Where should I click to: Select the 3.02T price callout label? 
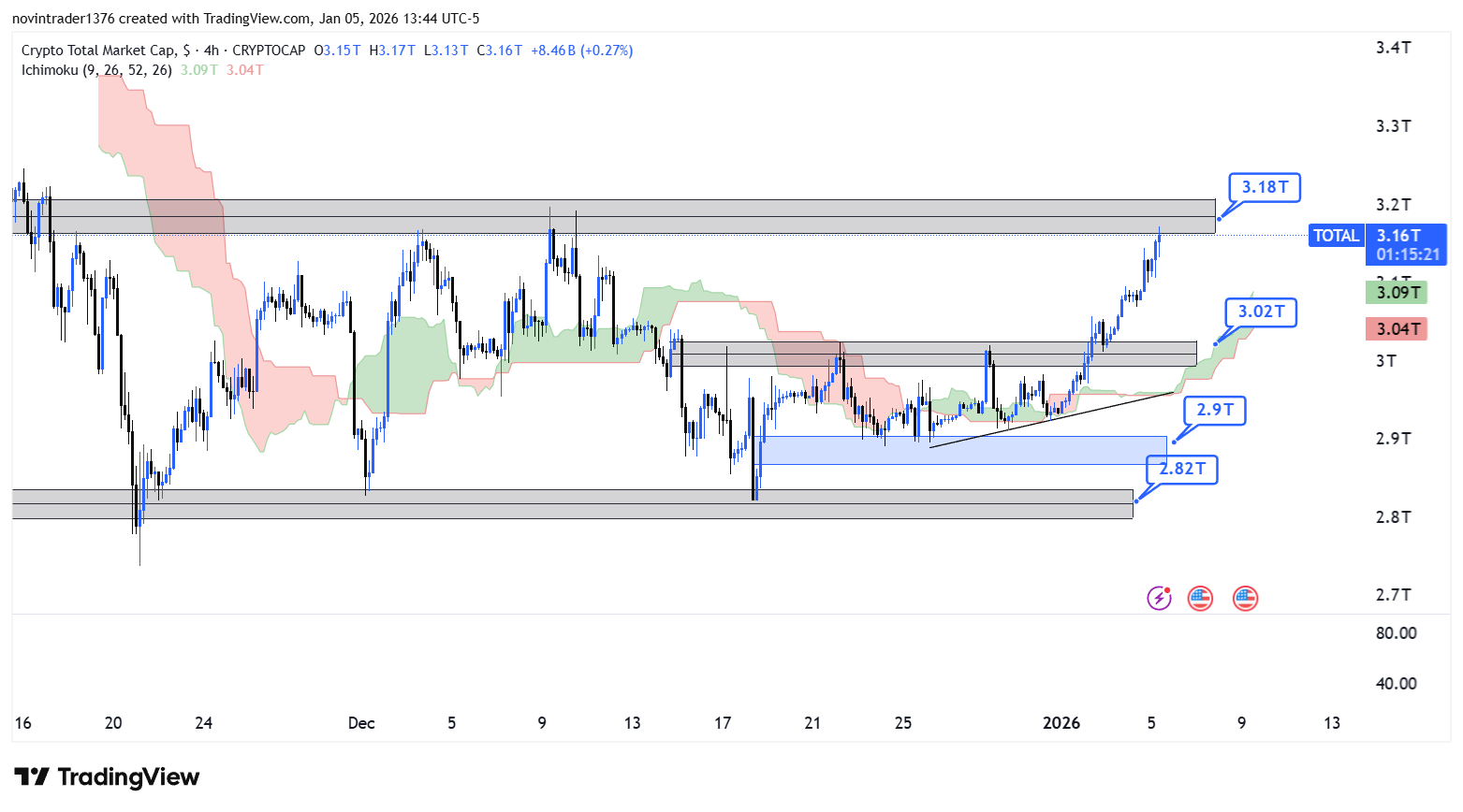click(x=1261, y=312)
